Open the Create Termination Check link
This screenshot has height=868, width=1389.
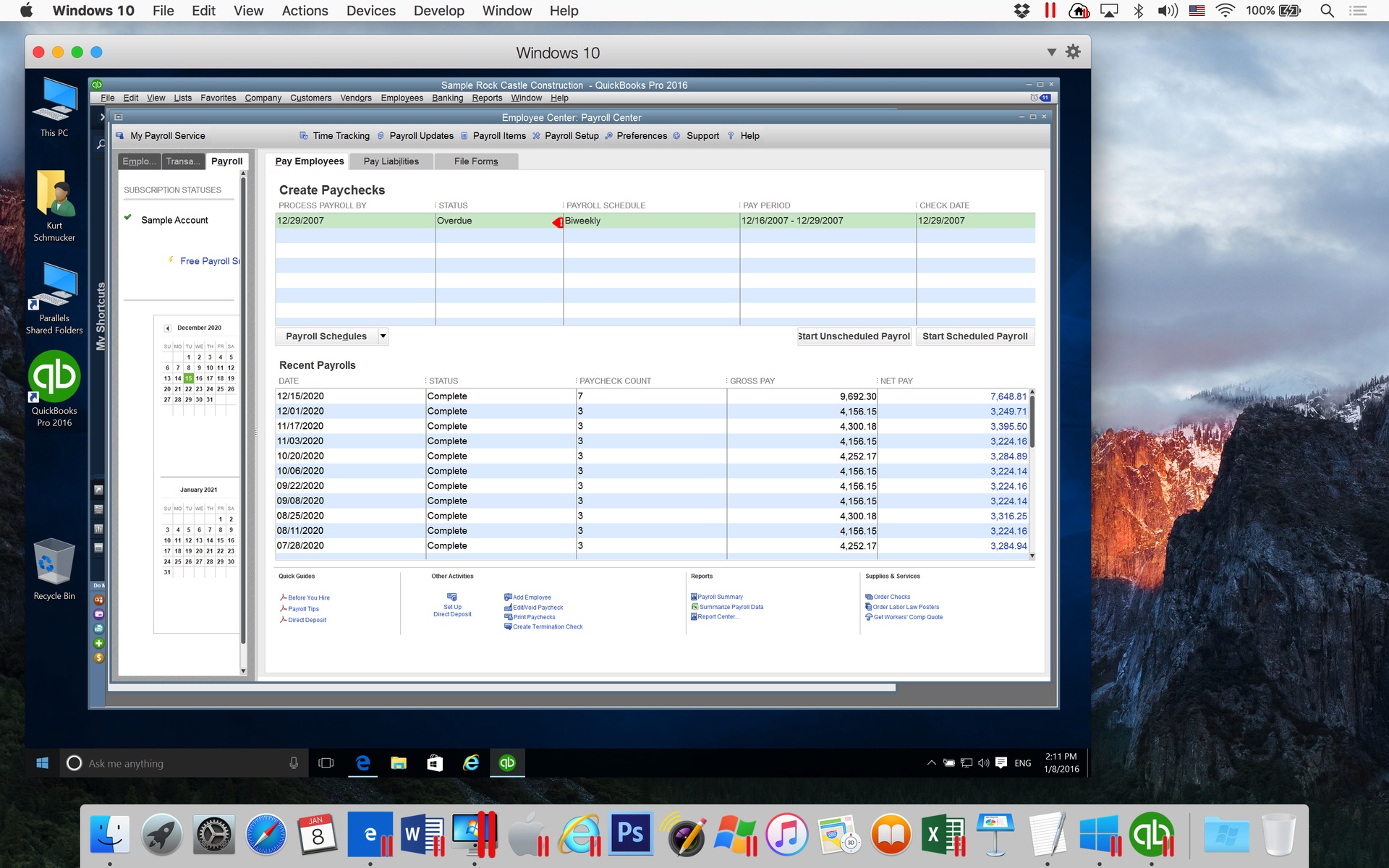pyautogui.click(x=548, y=627)
